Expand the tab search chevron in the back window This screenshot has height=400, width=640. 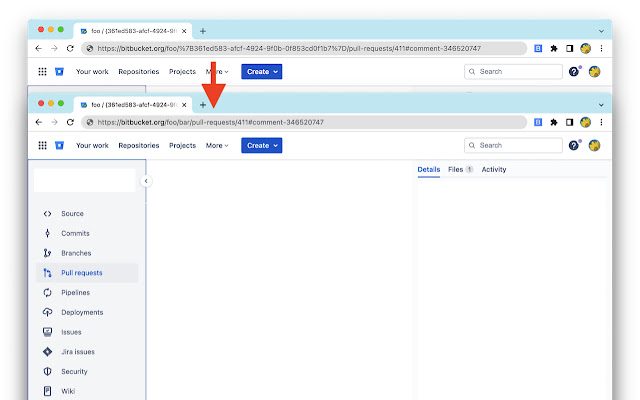pyautogui.click(x=601, y=31)
